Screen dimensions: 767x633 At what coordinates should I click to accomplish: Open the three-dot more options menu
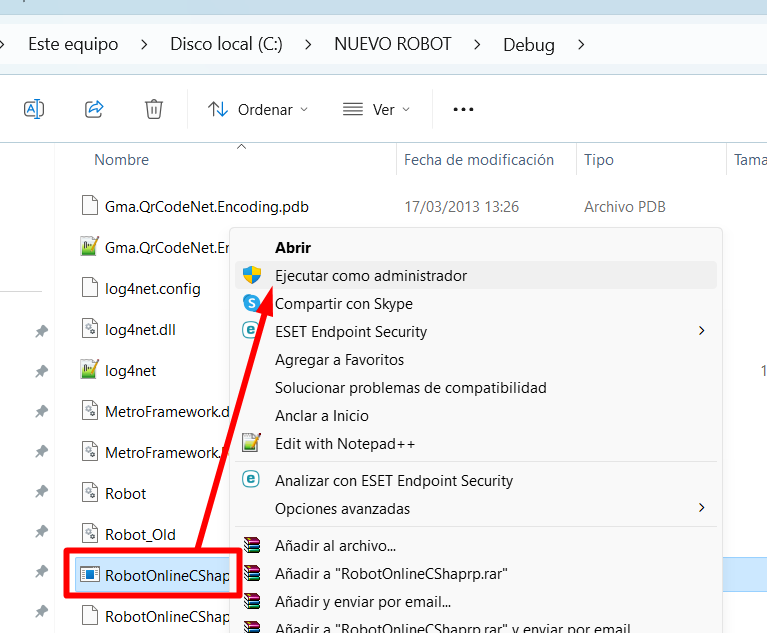tap(463, 110)
